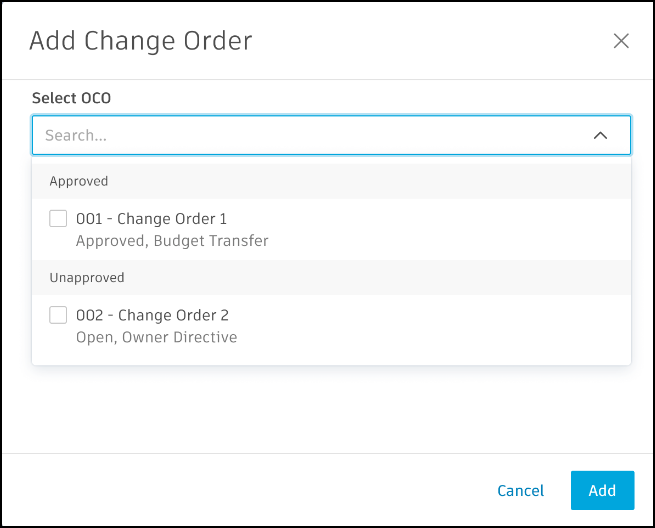The width and height of the screenshot is (655, 528).
Task: Check the 002 - Change Order 2 checkbox
Action: pos(58,315)
